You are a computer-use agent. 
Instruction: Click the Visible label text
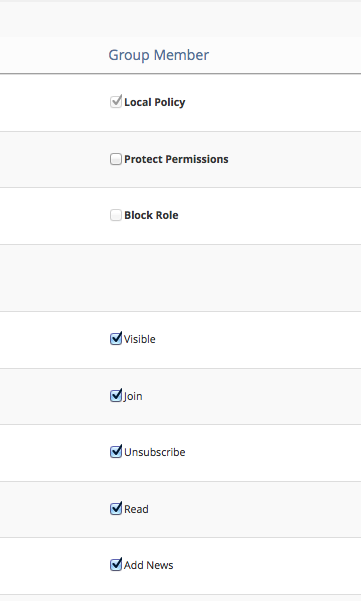tap(139, 339)
